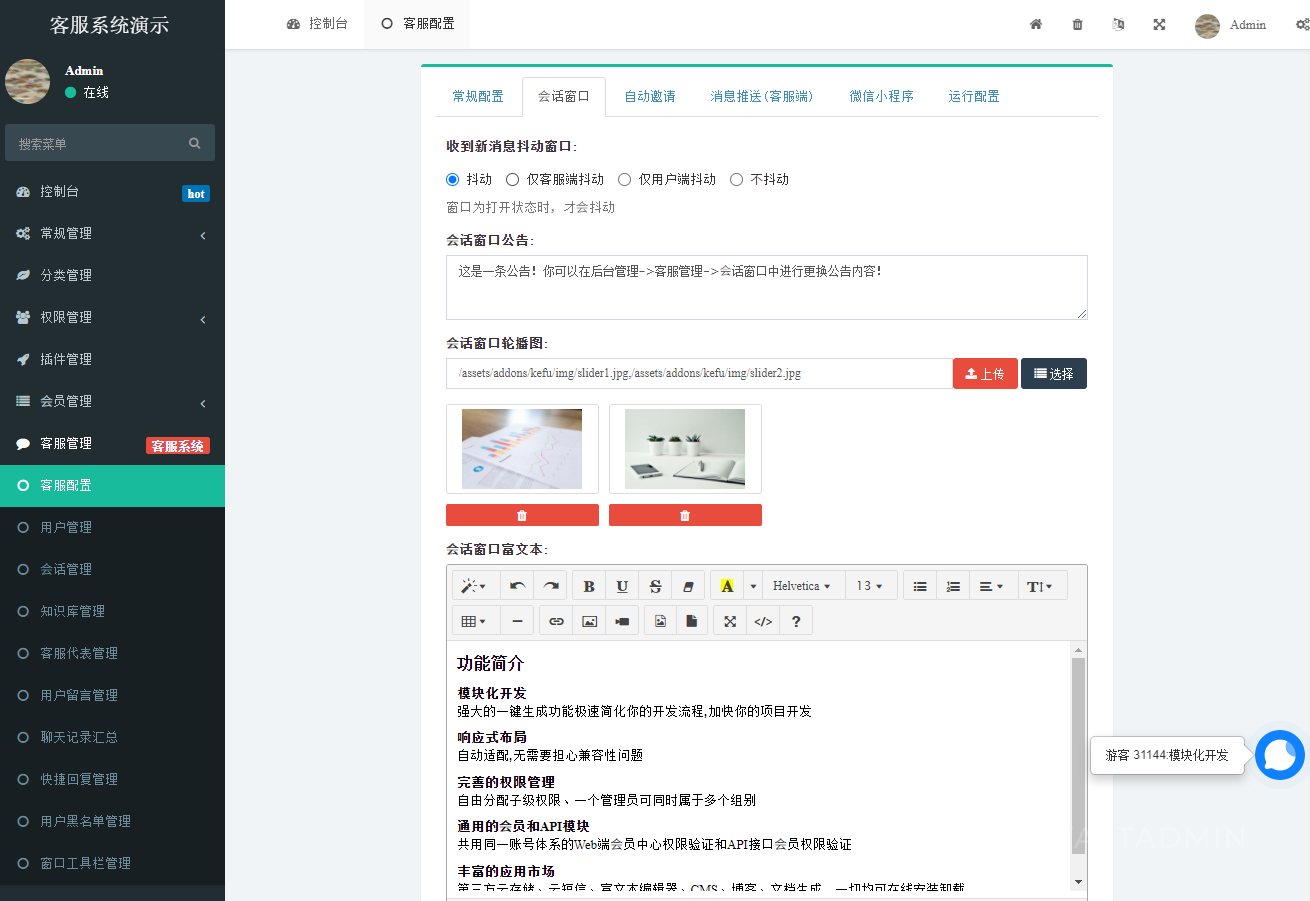Open the code view with the </> icon
Screen dimensions: 1310x901
point(762,620)
